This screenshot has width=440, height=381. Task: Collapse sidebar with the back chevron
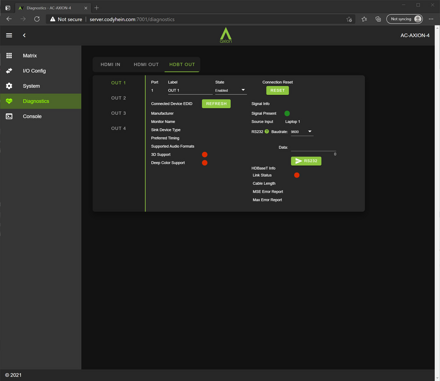[x=24, y=35]
